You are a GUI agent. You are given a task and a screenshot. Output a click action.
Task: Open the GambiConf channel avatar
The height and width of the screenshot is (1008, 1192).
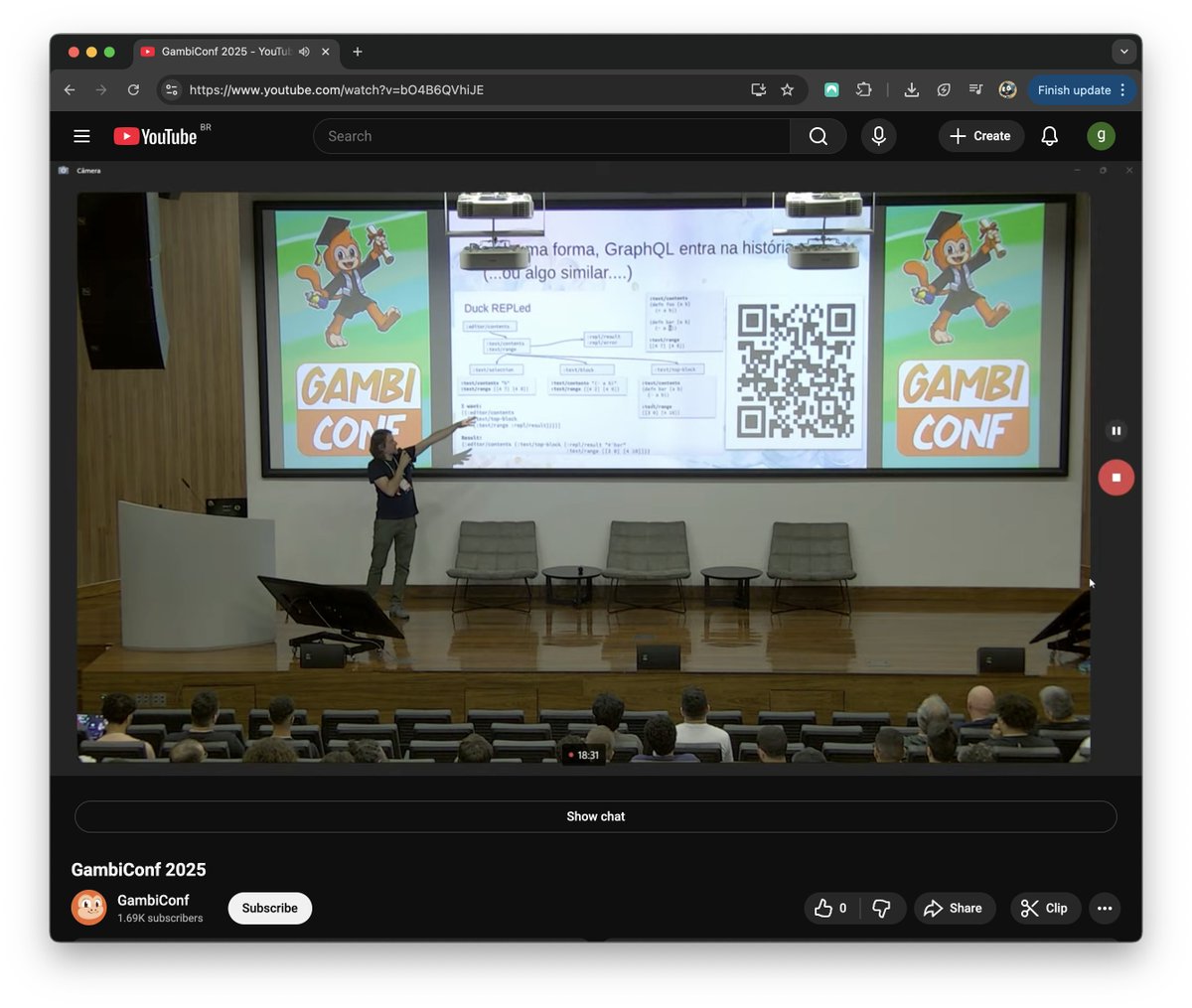[x=88, y=908]
